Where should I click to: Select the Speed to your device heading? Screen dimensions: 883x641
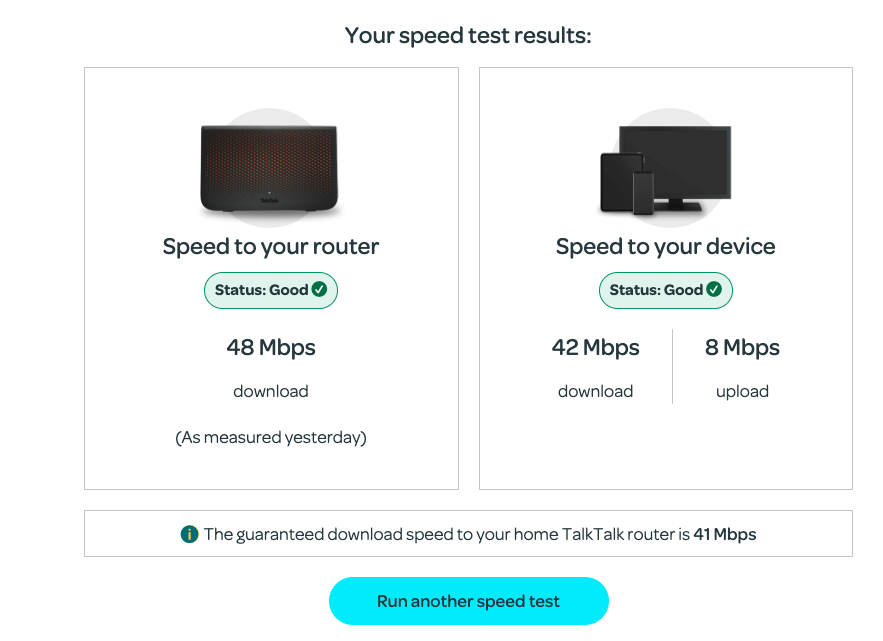[665, 246]
